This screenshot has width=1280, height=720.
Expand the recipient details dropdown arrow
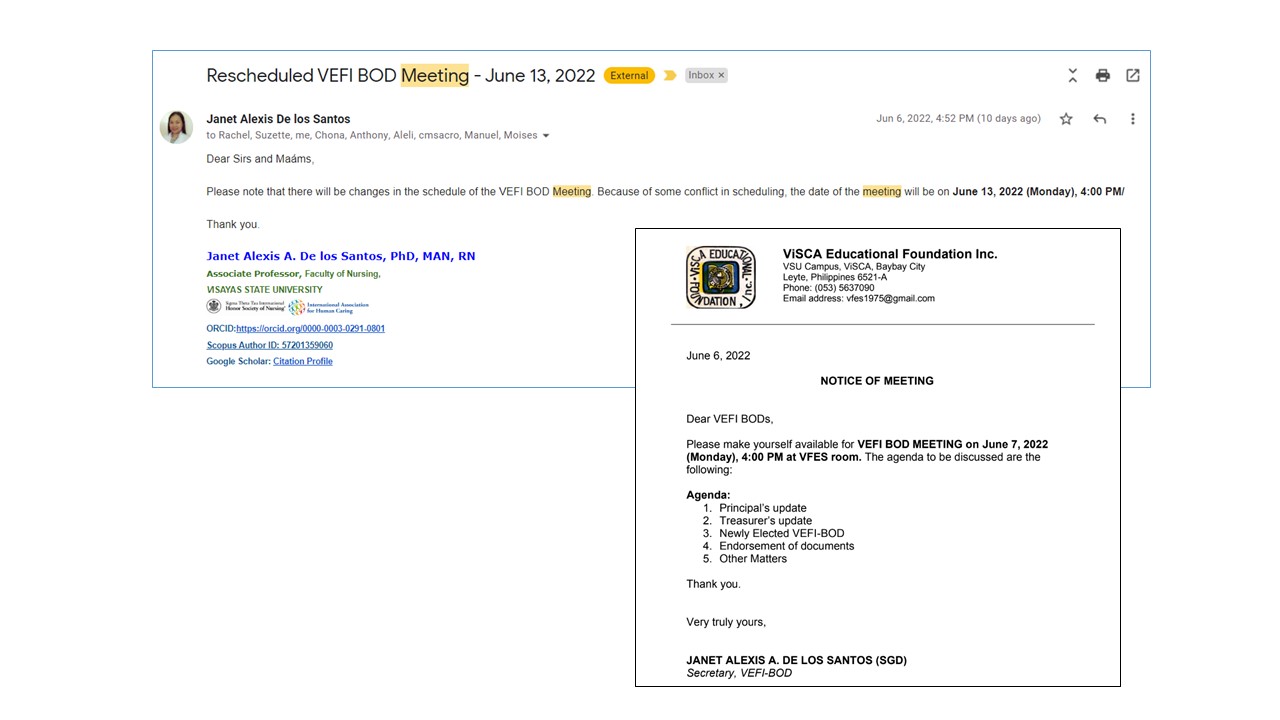(546, 136)
